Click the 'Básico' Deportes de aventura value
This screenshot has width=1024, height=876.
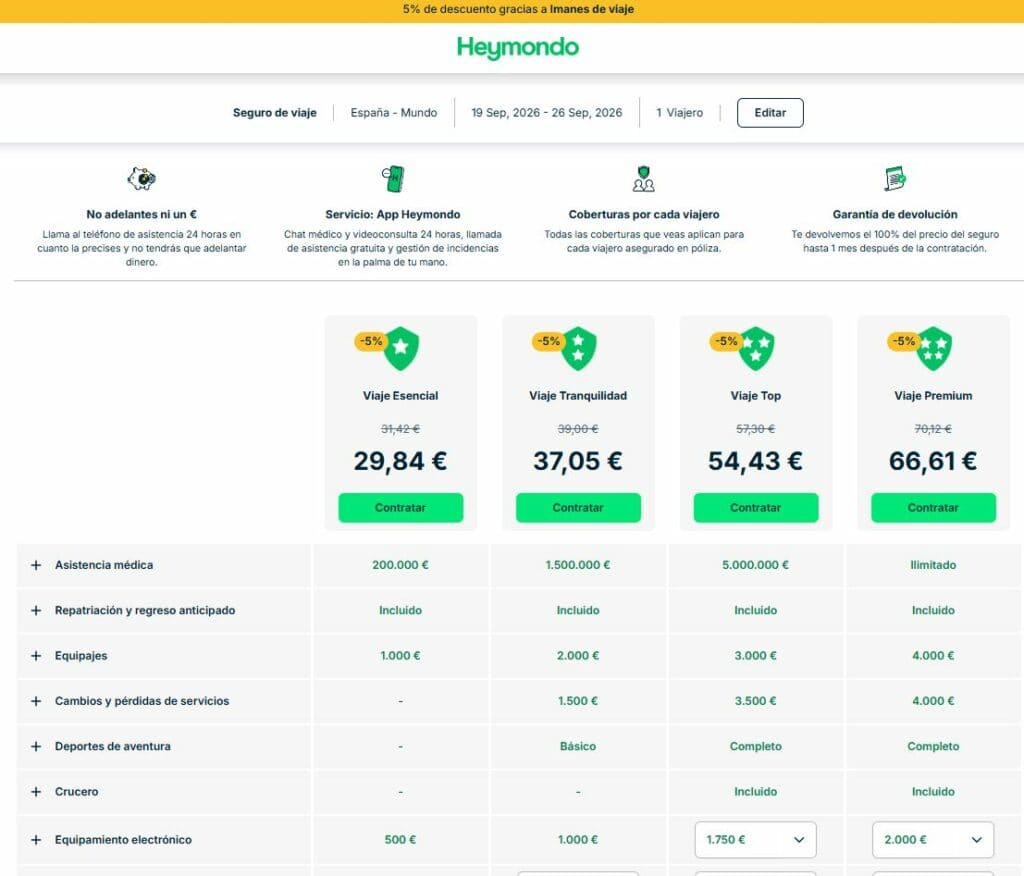pyautogui.click(x=578, y=746)
